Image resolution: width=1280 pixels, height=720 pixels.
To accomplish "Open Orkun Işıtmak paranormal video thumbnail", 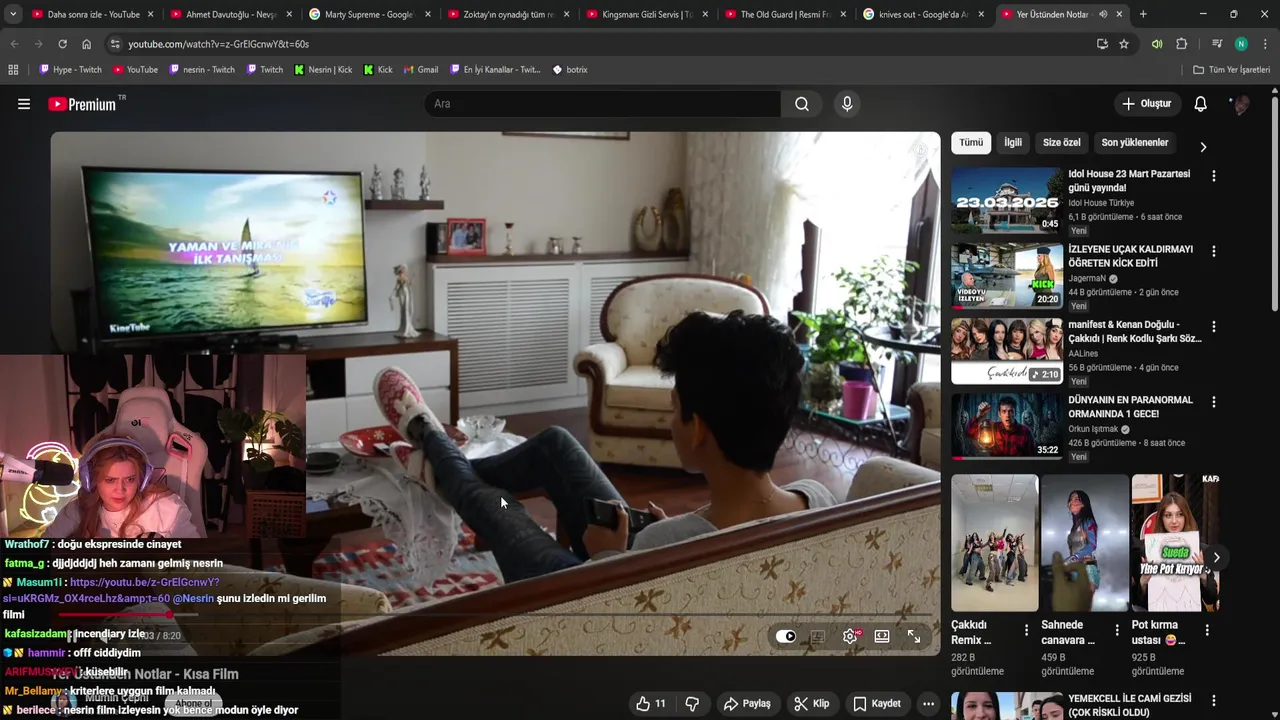I will (1007, 426).
